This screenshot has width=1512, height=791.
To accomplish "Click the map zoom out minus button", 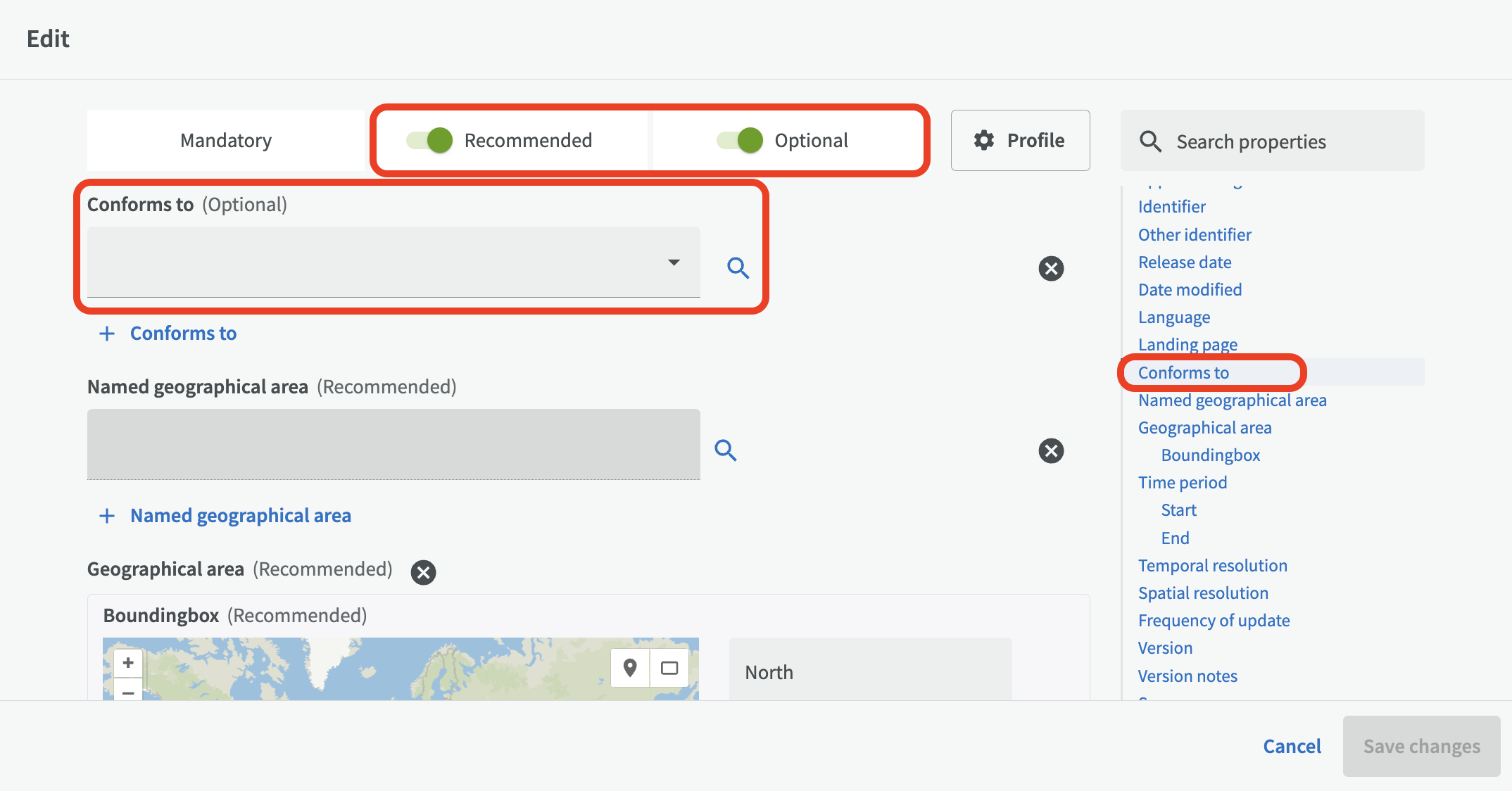I will (128, 692).
